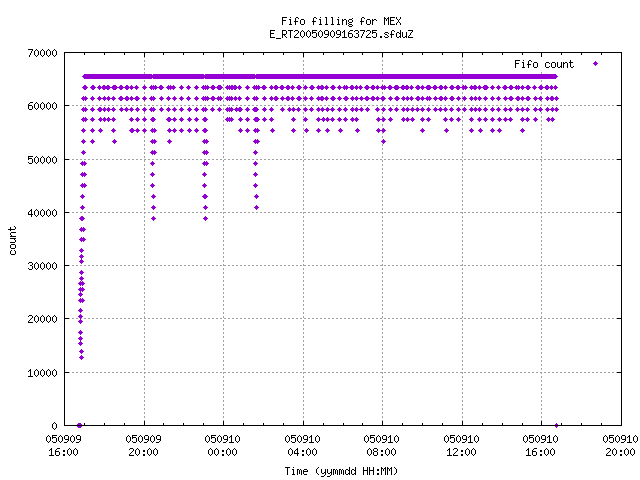This screenshot has height=480, width=640.
Task: Click the x-axis tick label 050910 20:00
Action: pyautogui.click(x=620, y=445)
